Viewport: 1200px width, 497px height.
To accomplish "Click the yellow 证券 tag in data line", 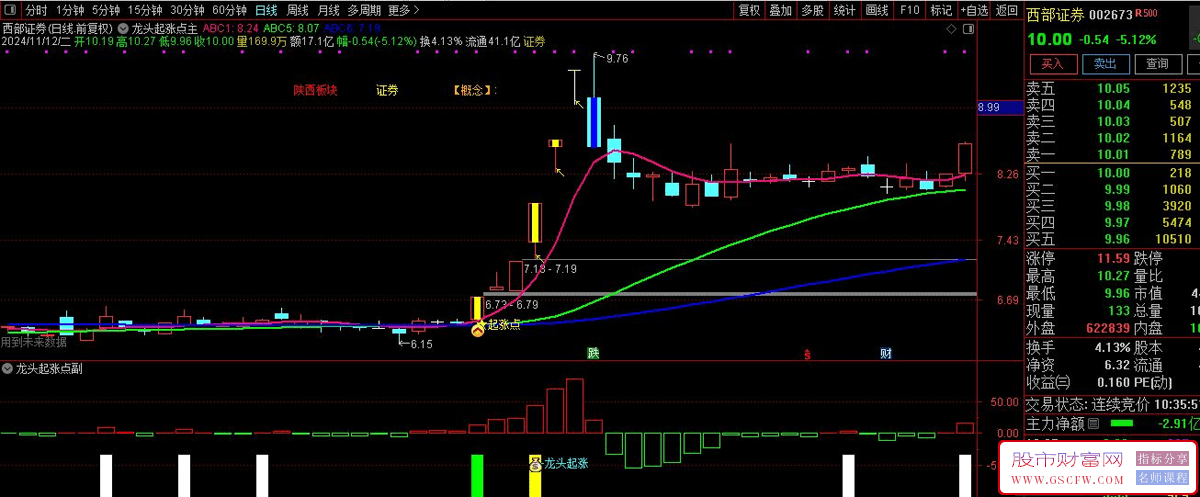I will pyautogui.click(x=534, y=42).
